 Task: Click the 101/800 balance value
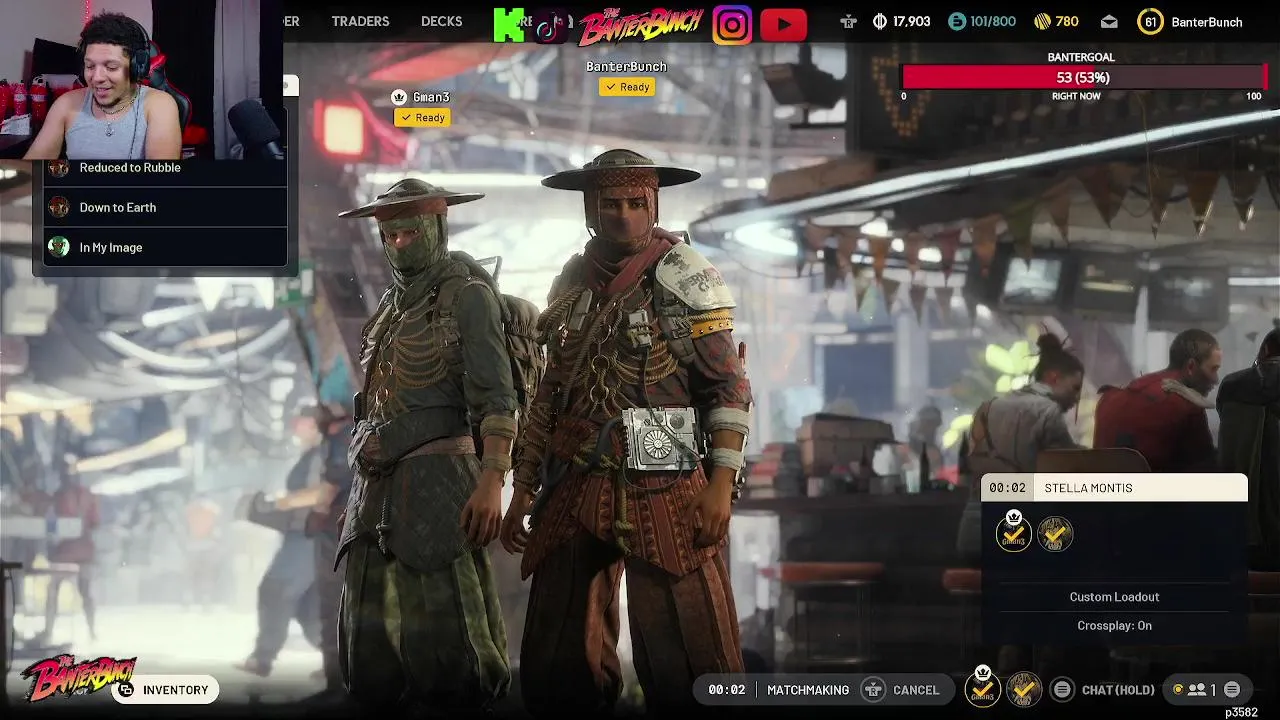point(993,22)
